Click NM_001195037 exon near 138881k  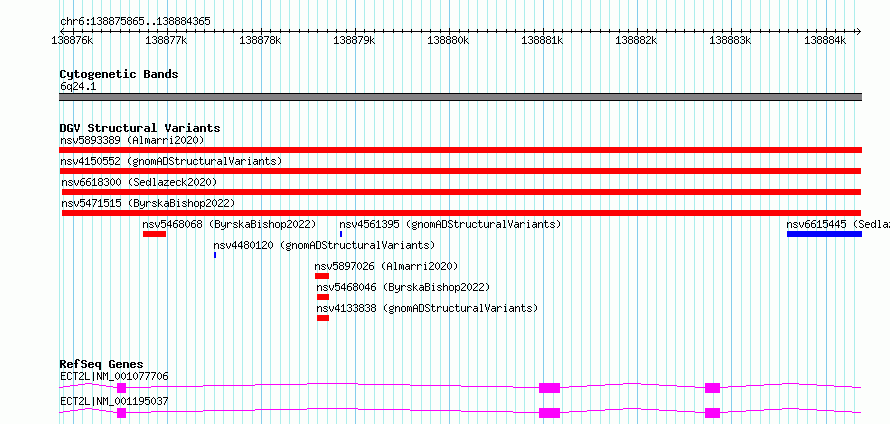point(549,413)
